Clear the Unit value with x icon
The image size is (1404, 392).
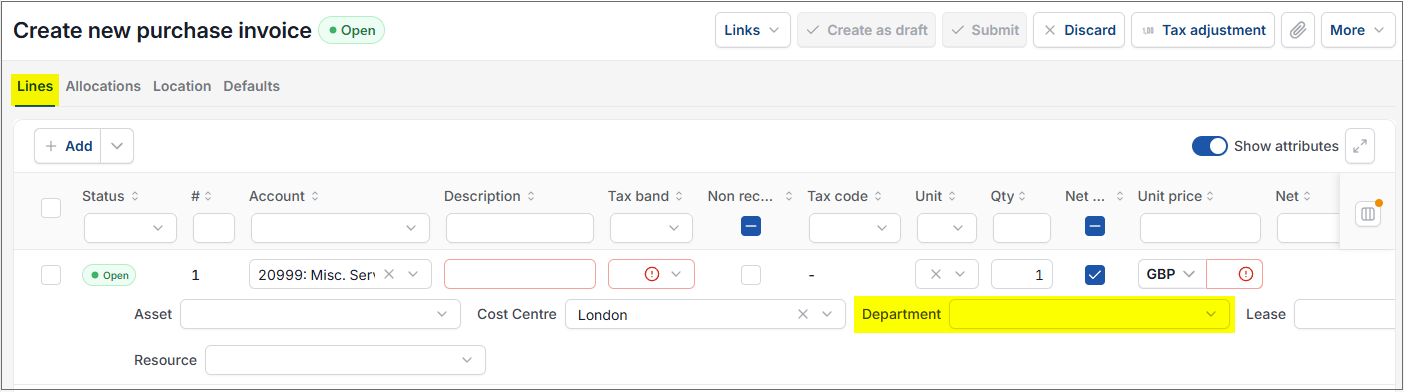(x=935, y=274)
